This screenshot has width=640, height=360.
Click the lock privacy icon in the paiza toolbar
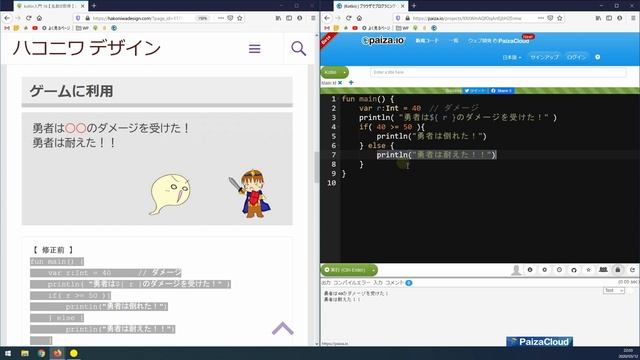618,270
